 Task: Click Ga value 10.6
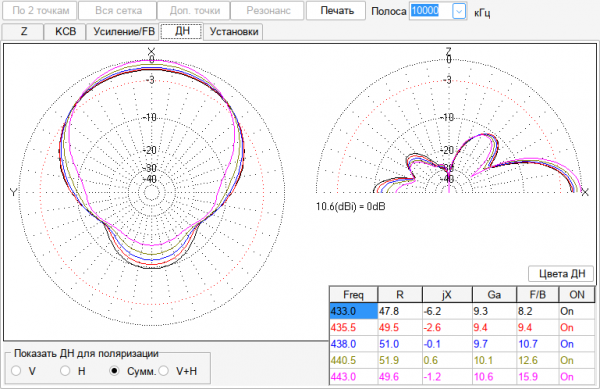pos(494,377)
